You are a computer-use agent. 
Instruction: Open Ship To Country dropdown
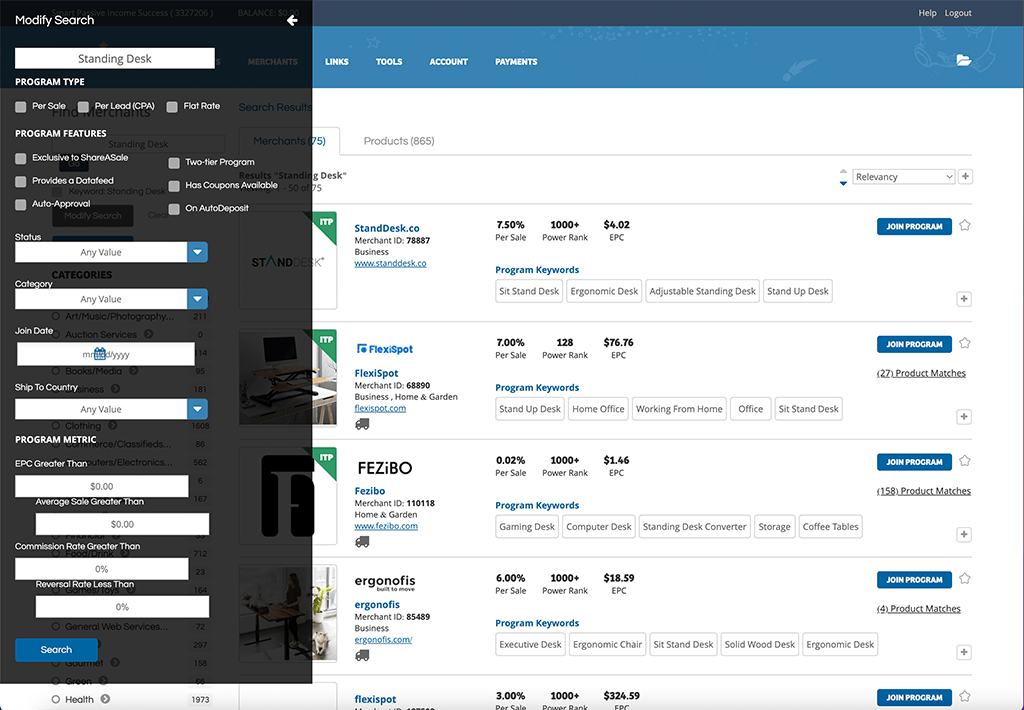point(111,409)
